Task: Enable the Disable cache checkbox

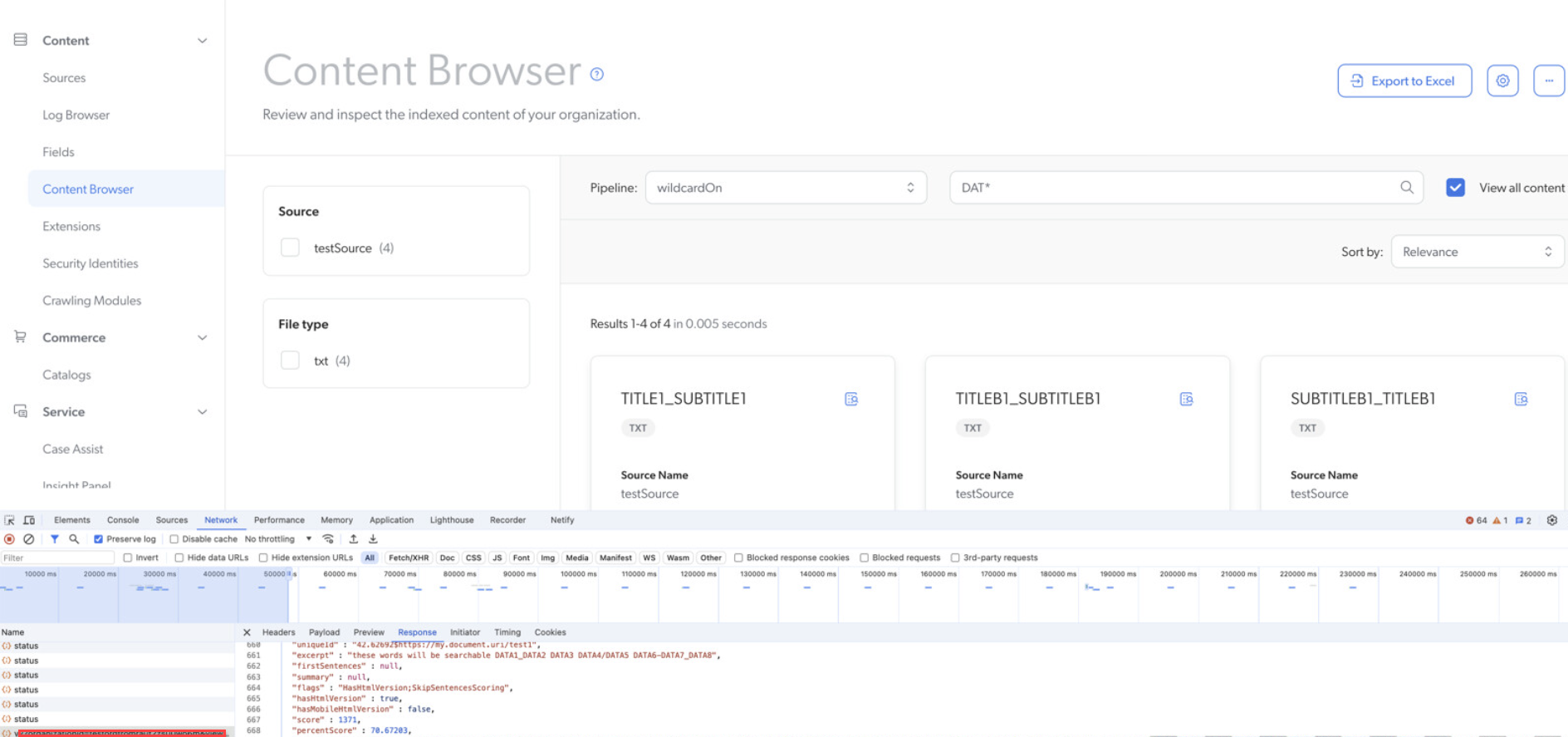Action: (x=174, y=539)
